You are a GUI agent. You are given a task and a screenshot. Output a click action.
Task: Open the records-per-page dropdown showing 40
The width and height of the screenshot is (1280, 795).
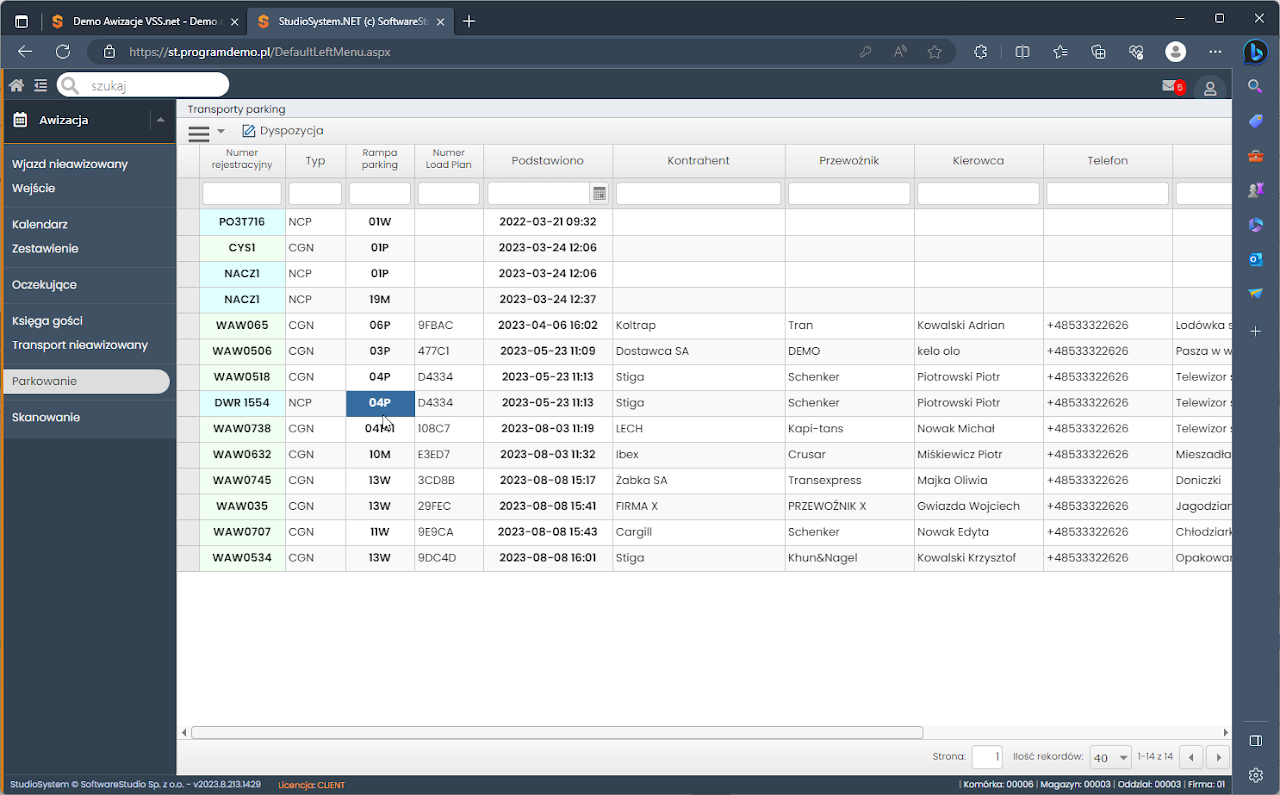coord(1110,757)
